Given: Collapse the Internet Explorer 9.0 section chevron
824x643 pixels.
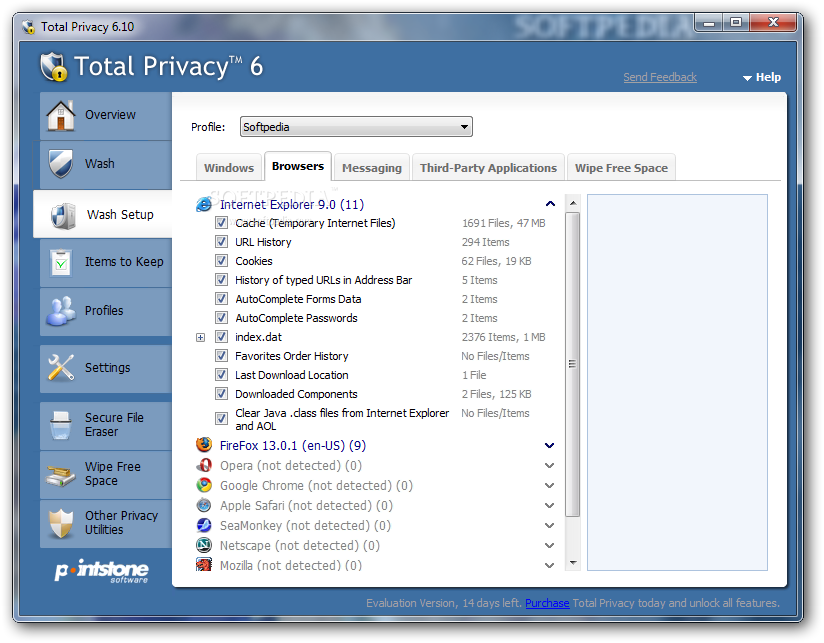Looking at the screenshot, I should pos(550,203).
